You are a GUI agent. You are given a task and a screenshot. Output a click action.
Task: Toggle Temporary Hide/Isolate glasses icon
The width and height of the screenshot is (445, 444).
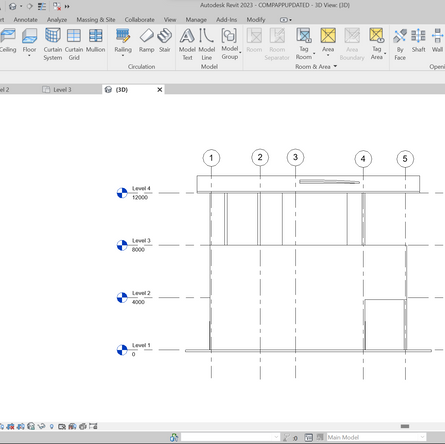pos(42,426)
